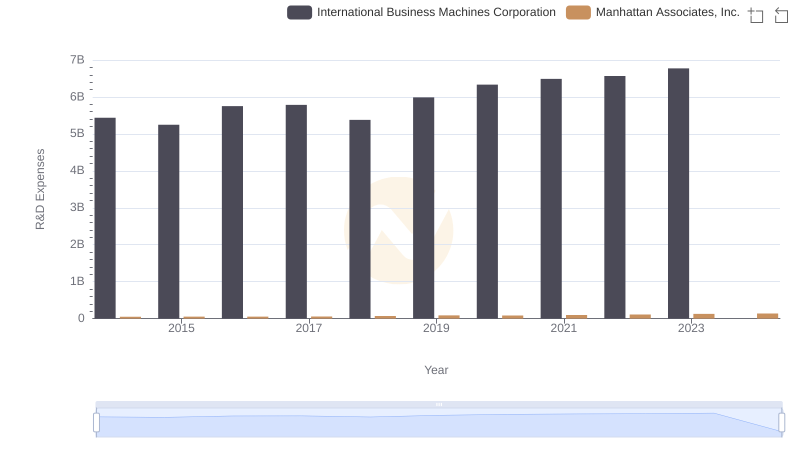Click the IBM bar for 2017
The height and width of the screenshot is (461, 800).
(x=296, y=212)
